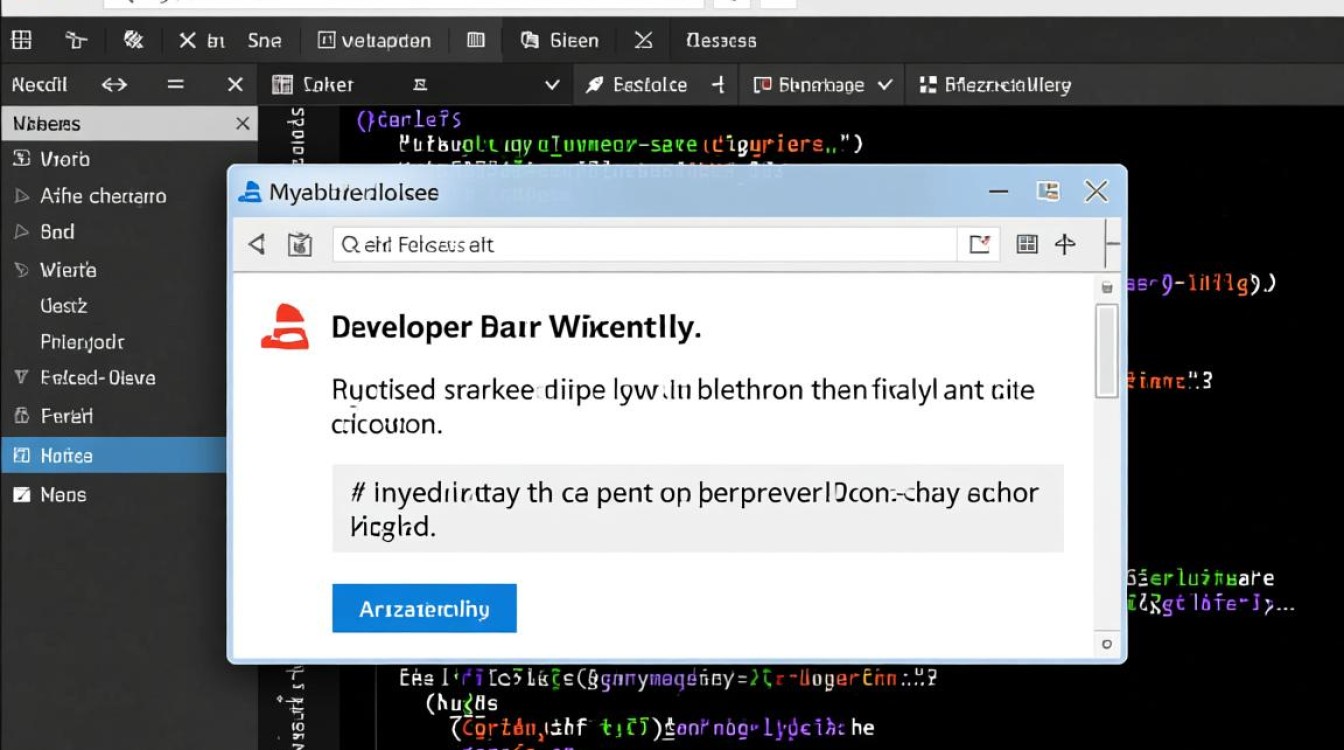This screenshot has height=750, width=1344.
Task: Select the highlighted "Horɛɛa" sidebar row
Action: point(114,455)
